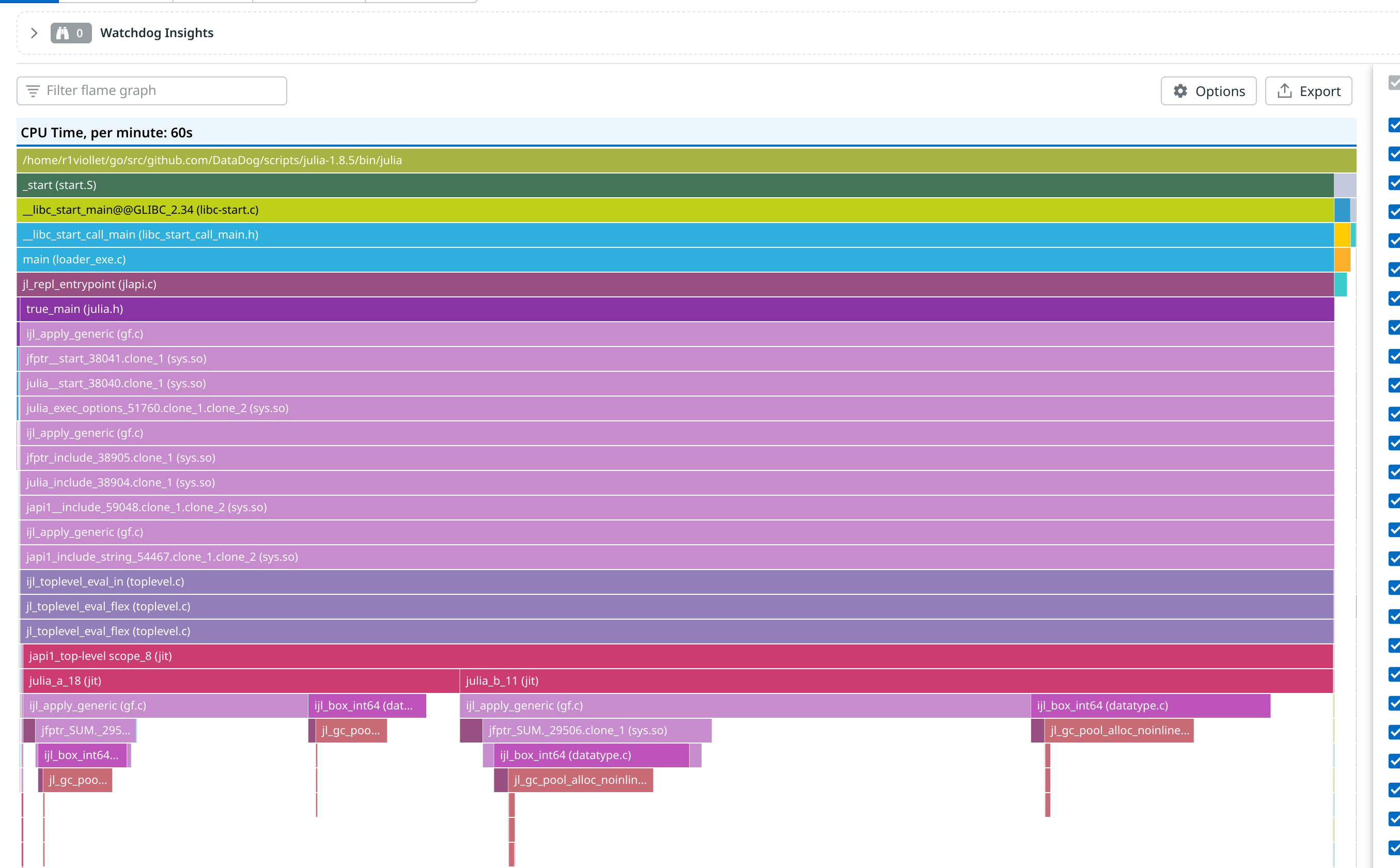Viewport: 1400px width, 868px height.
Task: Toggle the topmost checkbox in the right column
Action: (x=1395, y=84)
